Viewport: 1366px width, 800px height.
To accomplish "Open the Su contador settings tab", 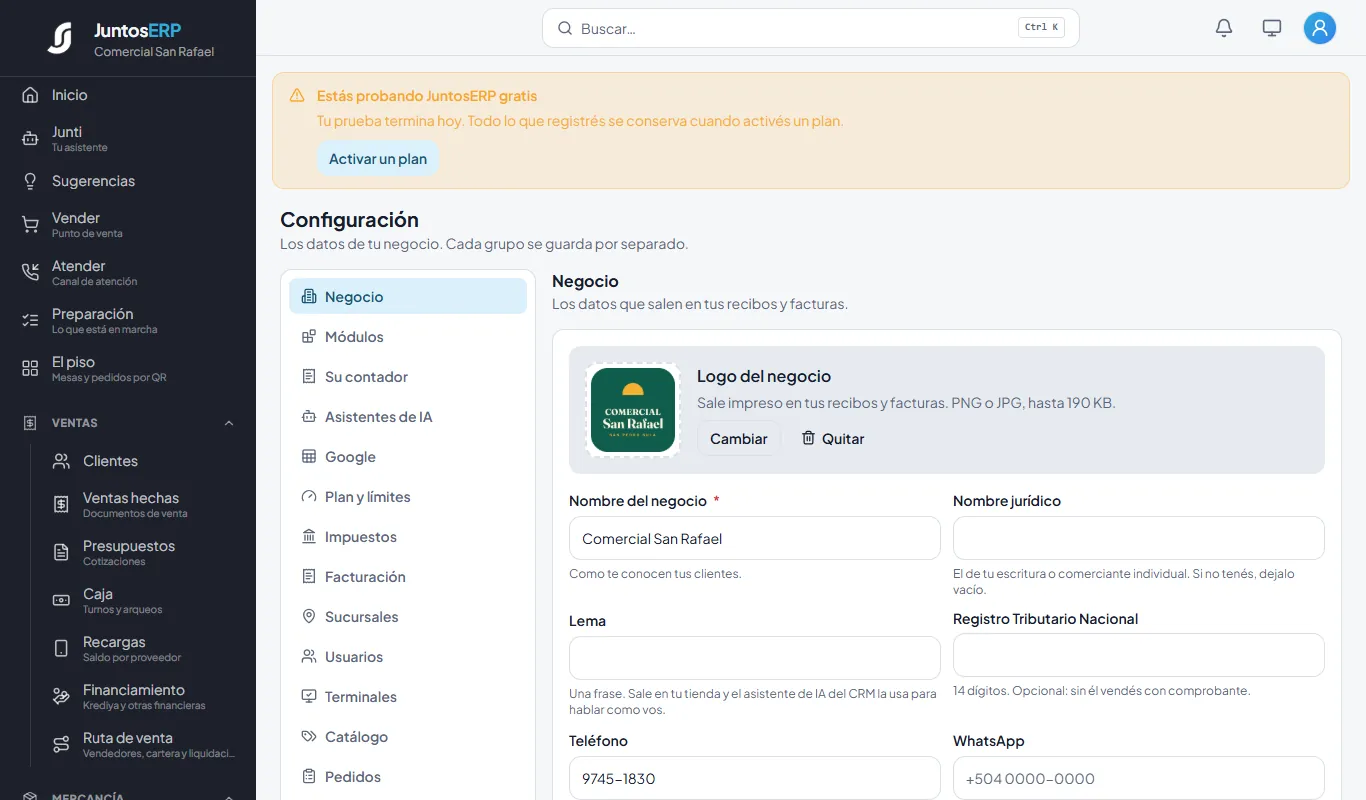I will [408, 377].
